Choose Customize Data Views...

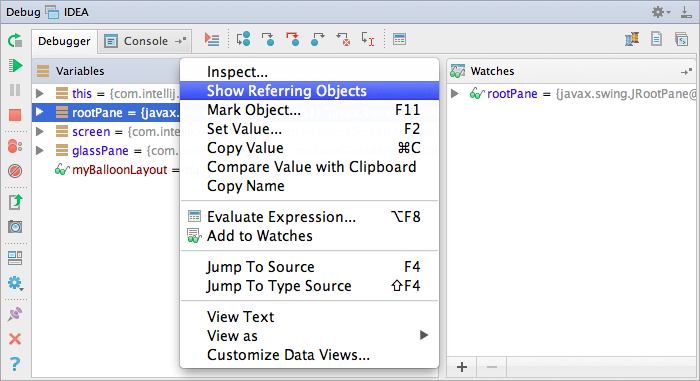pyautogui.click(x=309, y=355)
